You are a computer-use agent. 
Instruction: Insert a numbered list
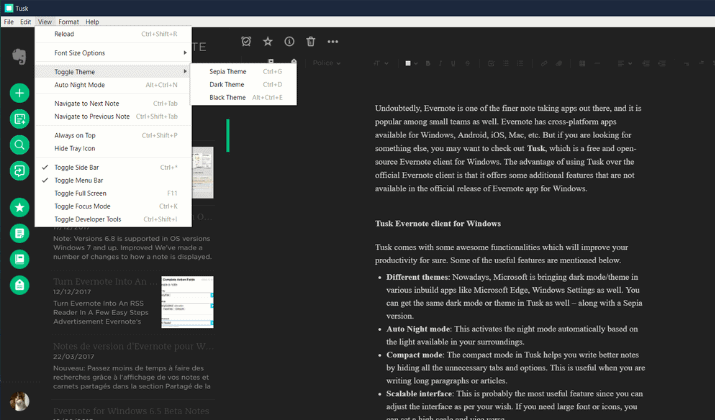point(520,63)
